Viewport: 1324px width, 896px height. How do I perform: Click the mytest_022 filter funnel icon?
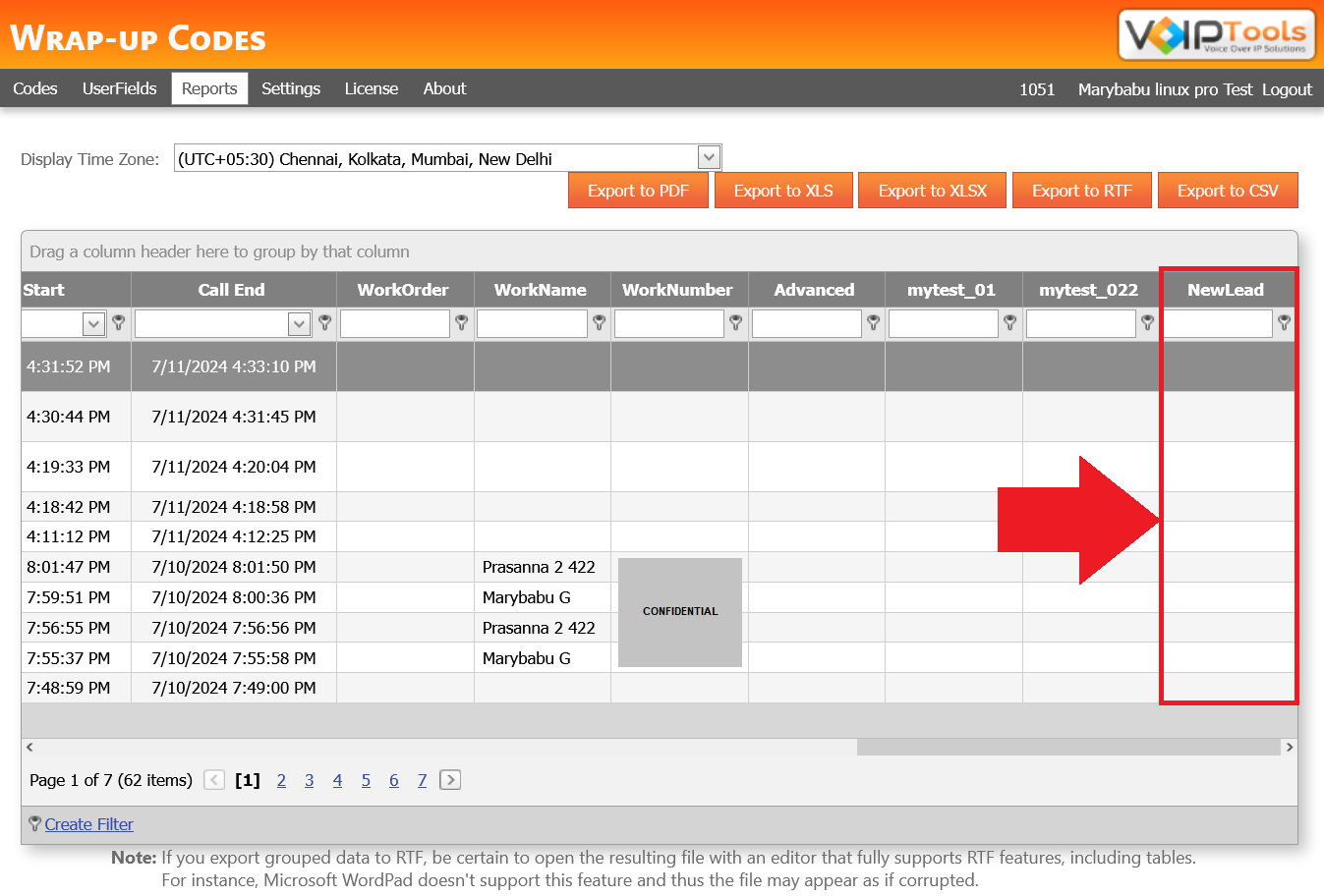[x=1146, y=323]
